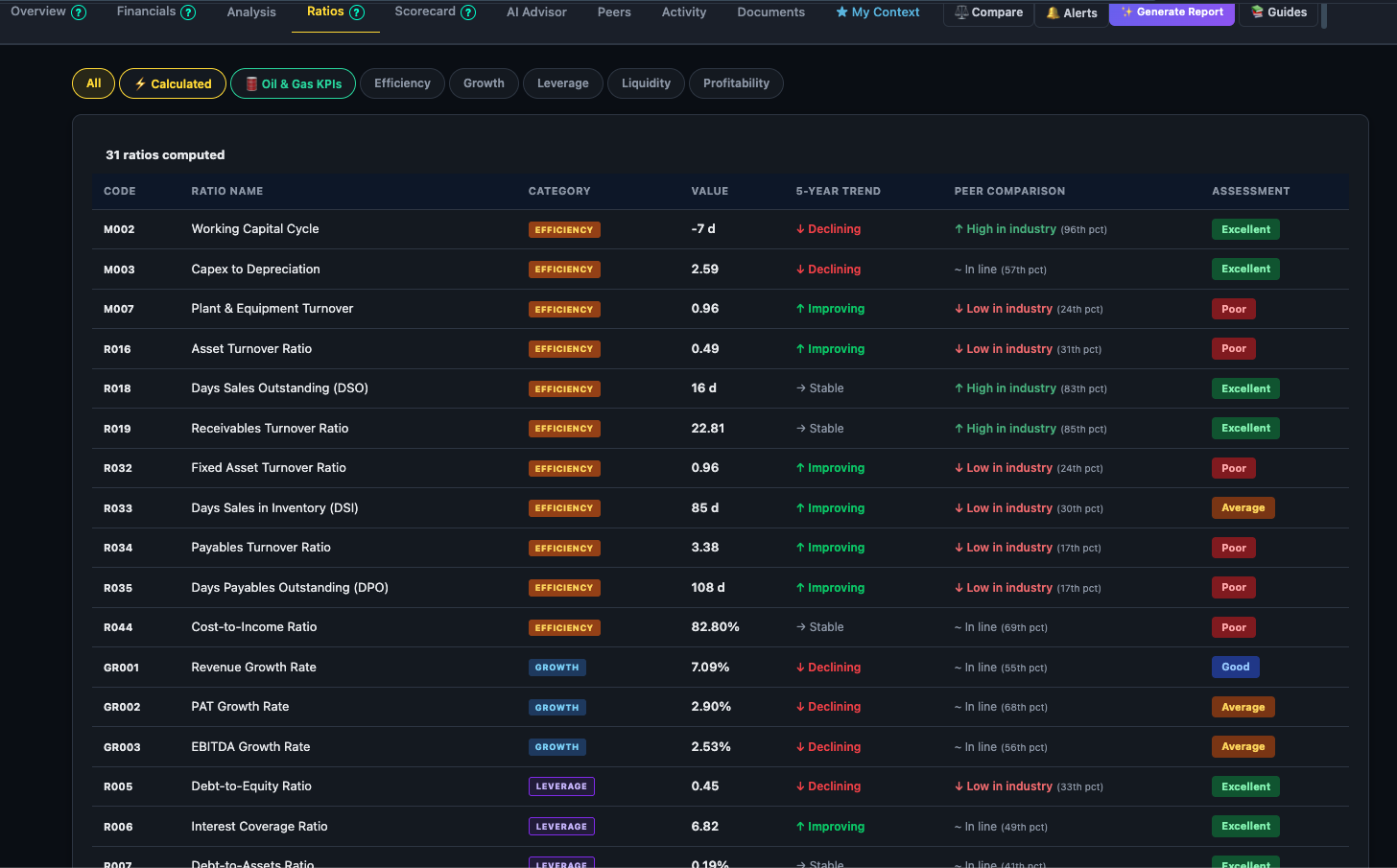1397x868 pixels.
Task: Open the Alerts bell icon
Action: (x=1053, y=12)
